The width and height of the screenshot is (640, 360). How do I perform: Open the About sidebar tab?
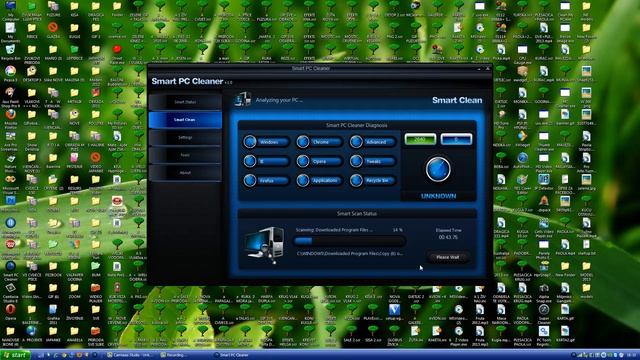pos(185,173)
